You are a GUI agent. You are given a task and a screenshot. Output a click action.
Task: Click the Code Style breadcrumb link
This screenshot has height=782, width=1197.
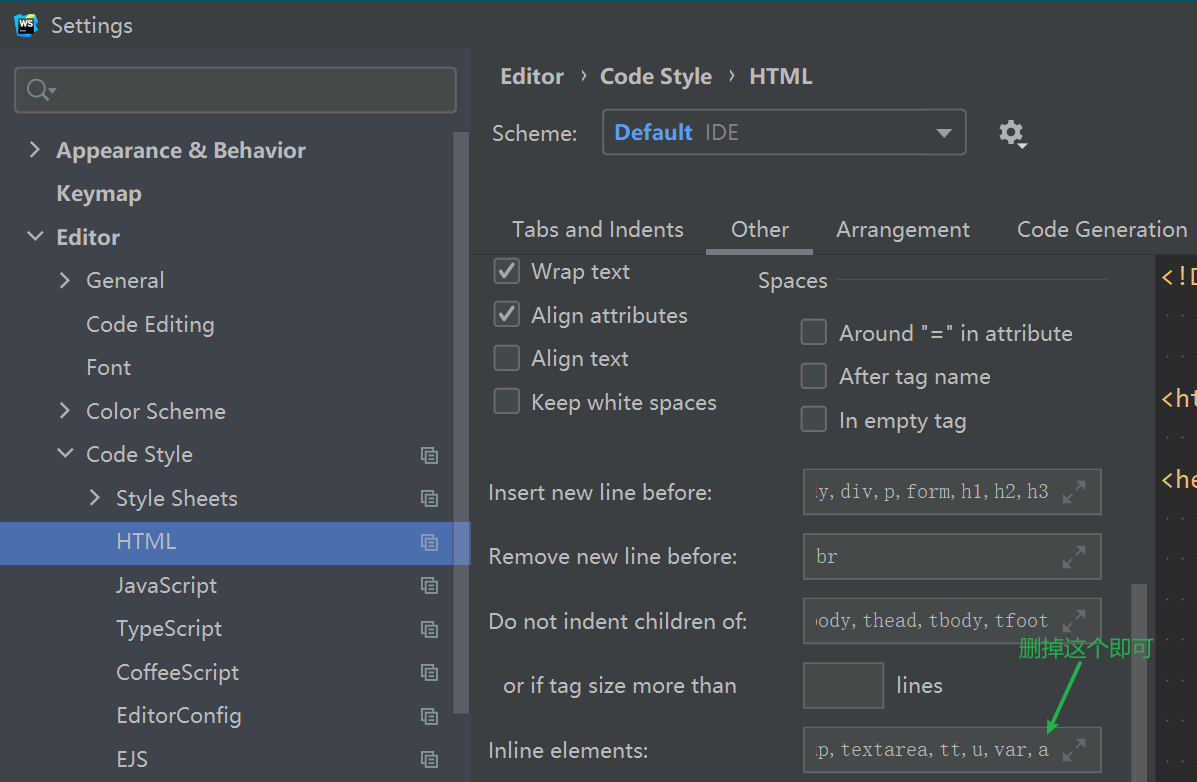(x=655, y=76)
